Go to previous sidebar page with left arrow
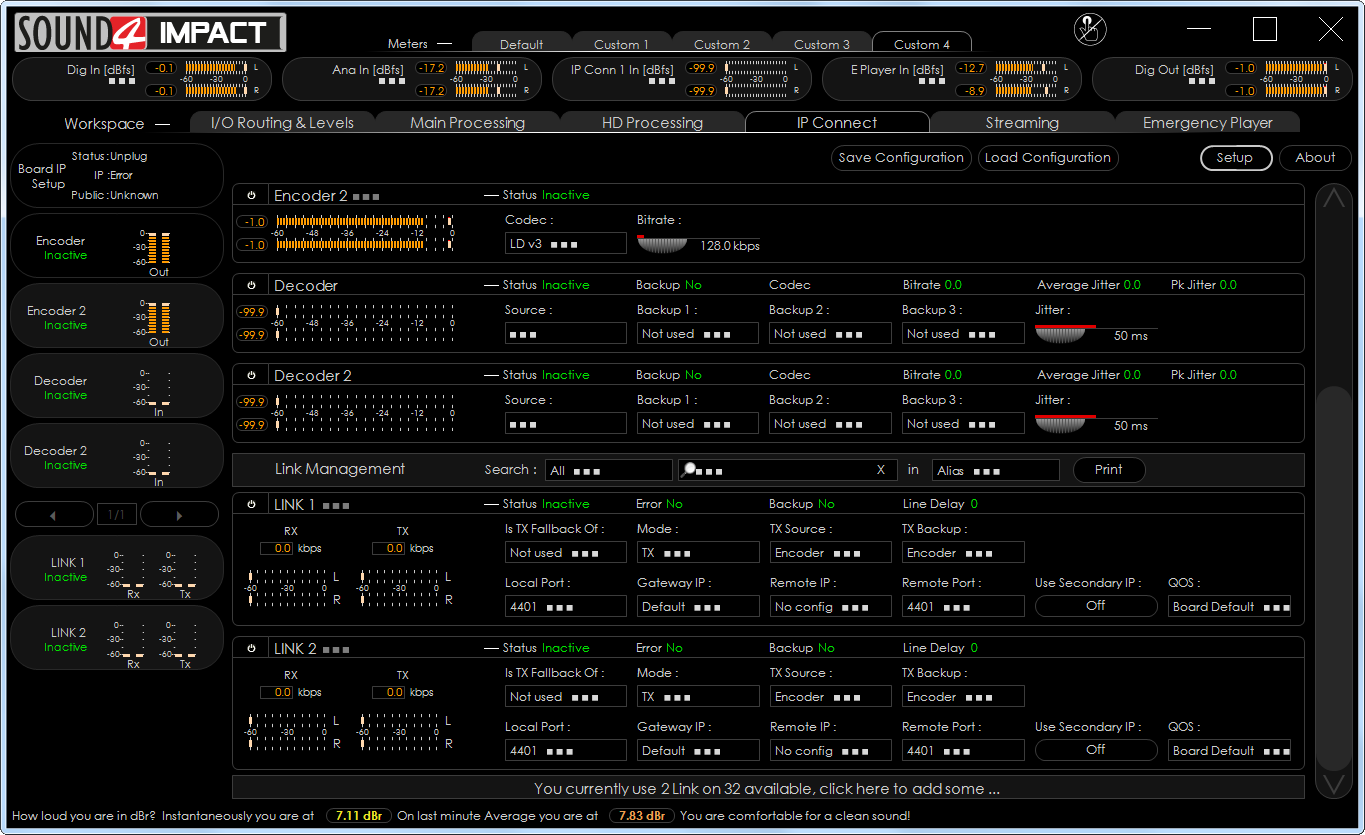The width and height of the screenshot is (1365, 835). [x=53, y=515]
